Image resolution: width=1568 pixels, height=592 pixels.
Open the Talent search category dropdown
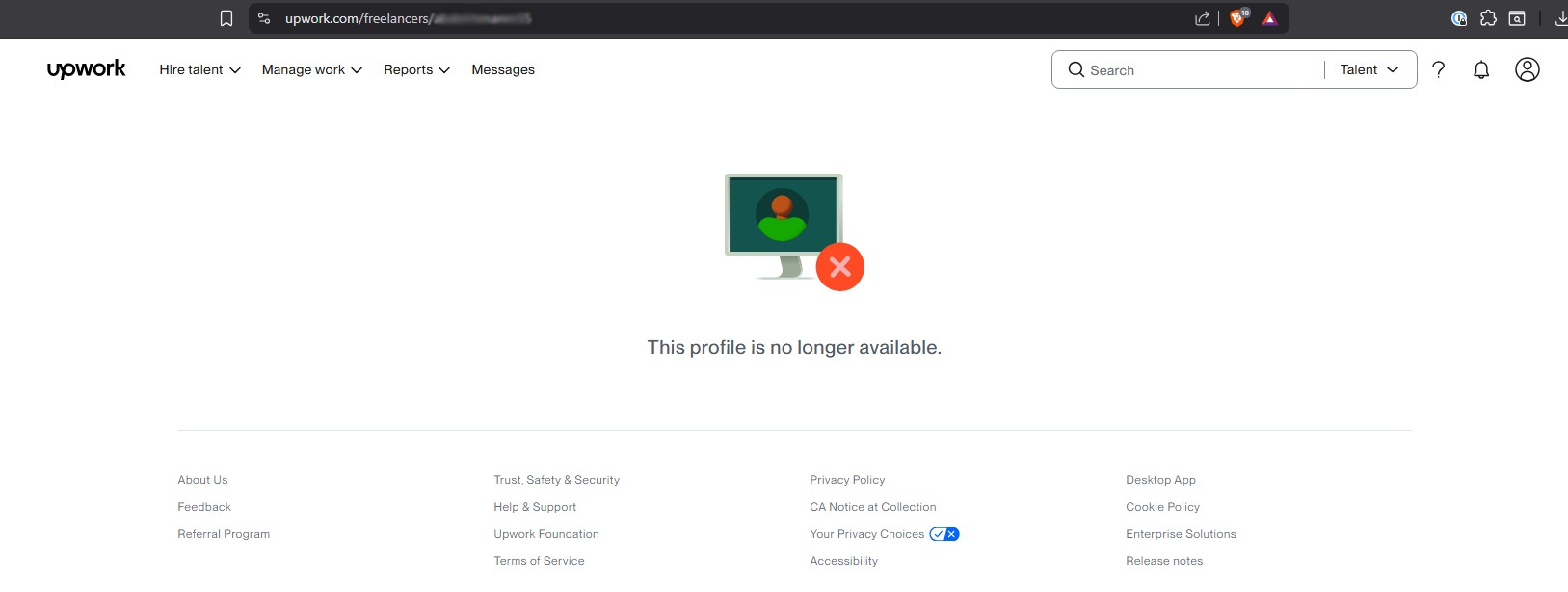[x=1369, y=69]
